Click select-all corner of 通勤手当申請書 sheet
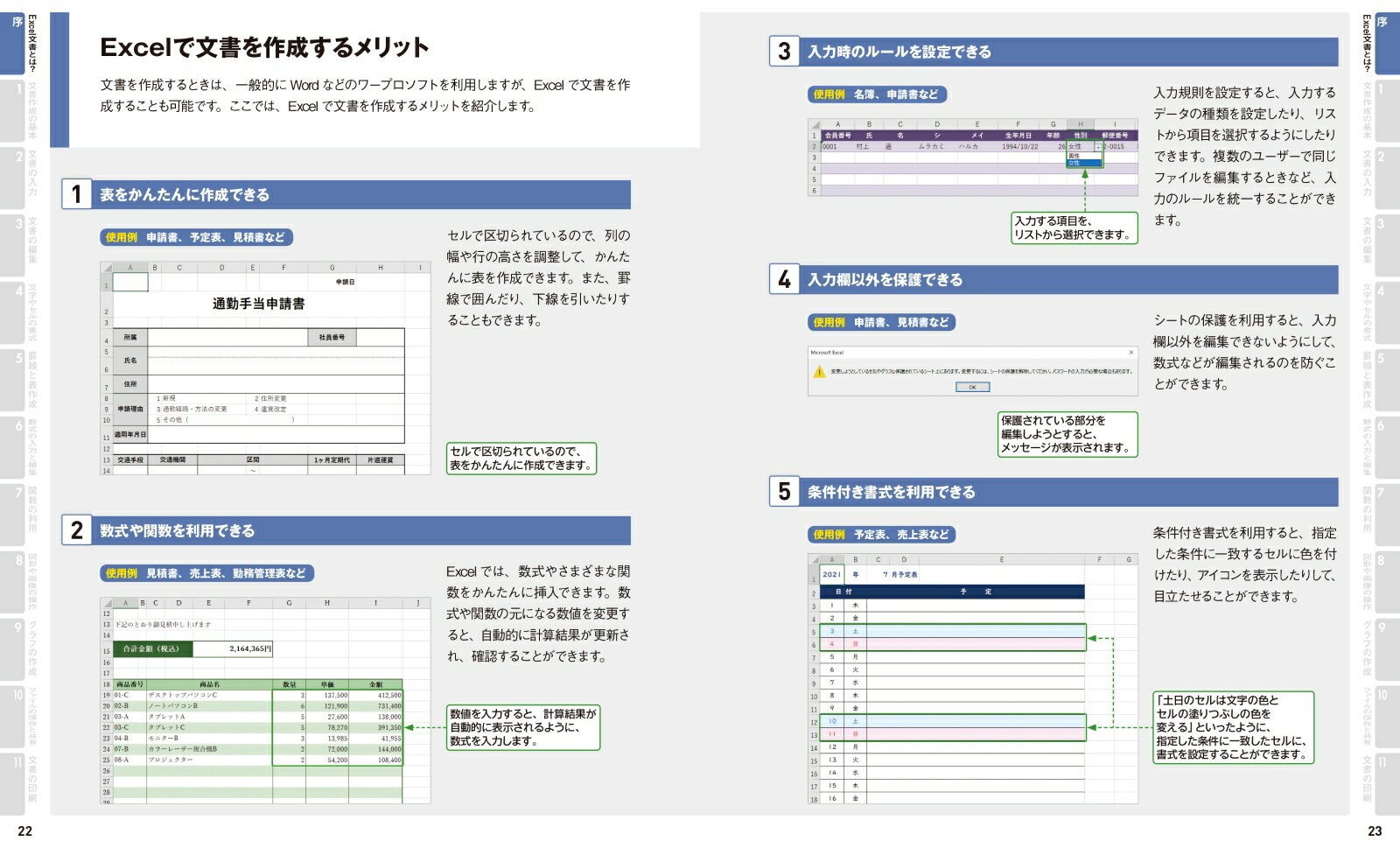 point(106,268)
